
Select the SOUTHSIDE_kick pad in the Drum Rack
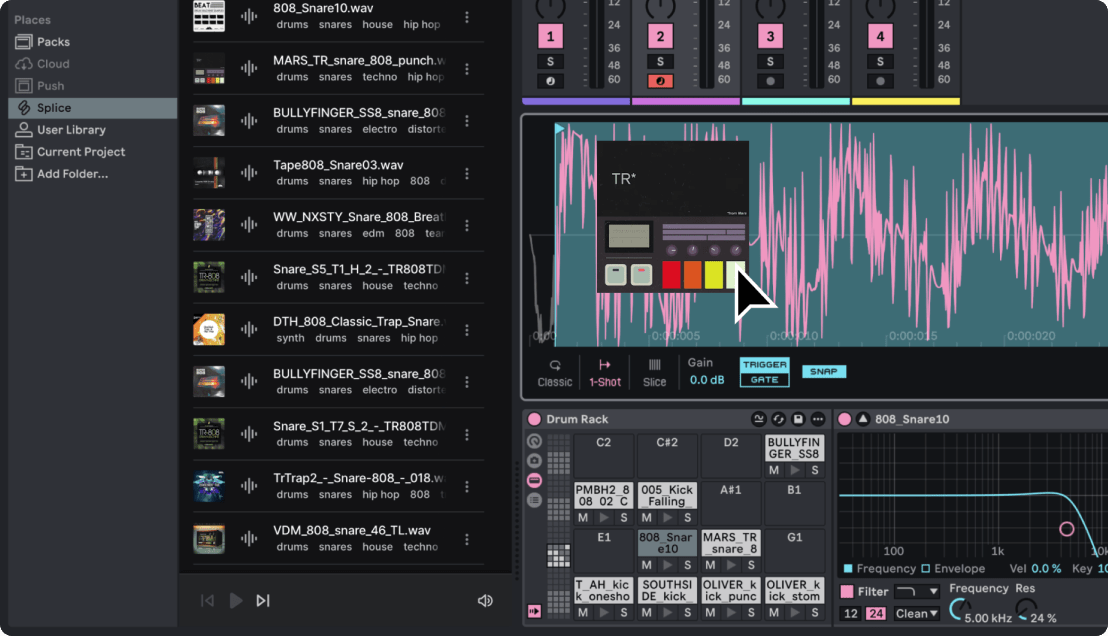667,588
